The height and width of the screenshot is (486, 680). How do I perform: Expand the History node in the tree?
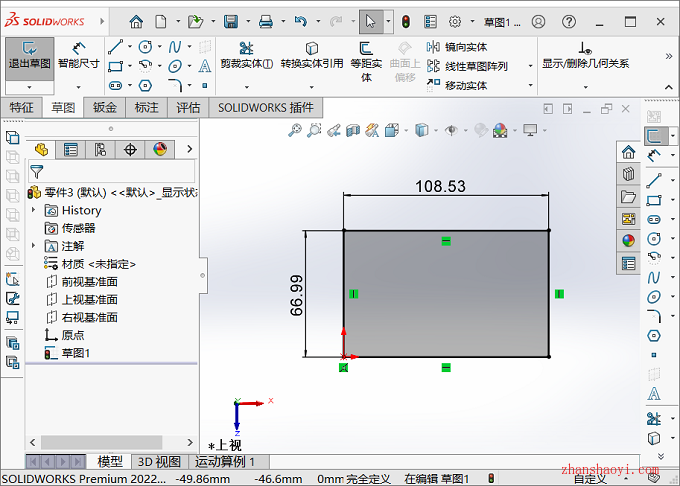(33, 210)
